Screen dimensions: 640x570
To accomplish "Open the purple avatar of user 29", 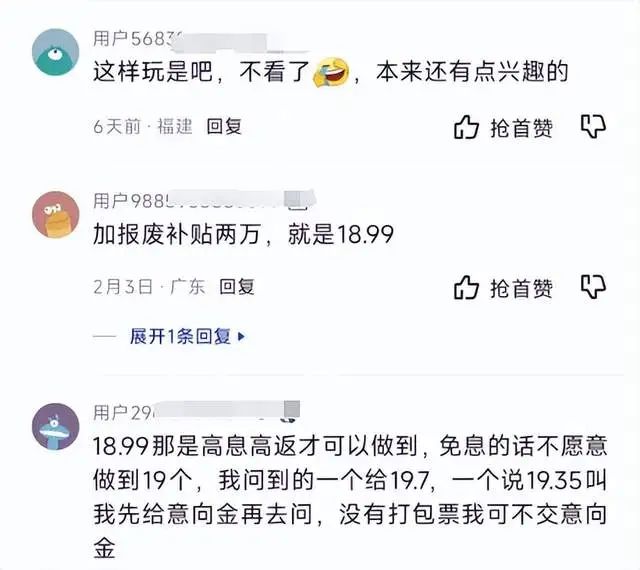I will pyautogui.click(x=56, y=427).
